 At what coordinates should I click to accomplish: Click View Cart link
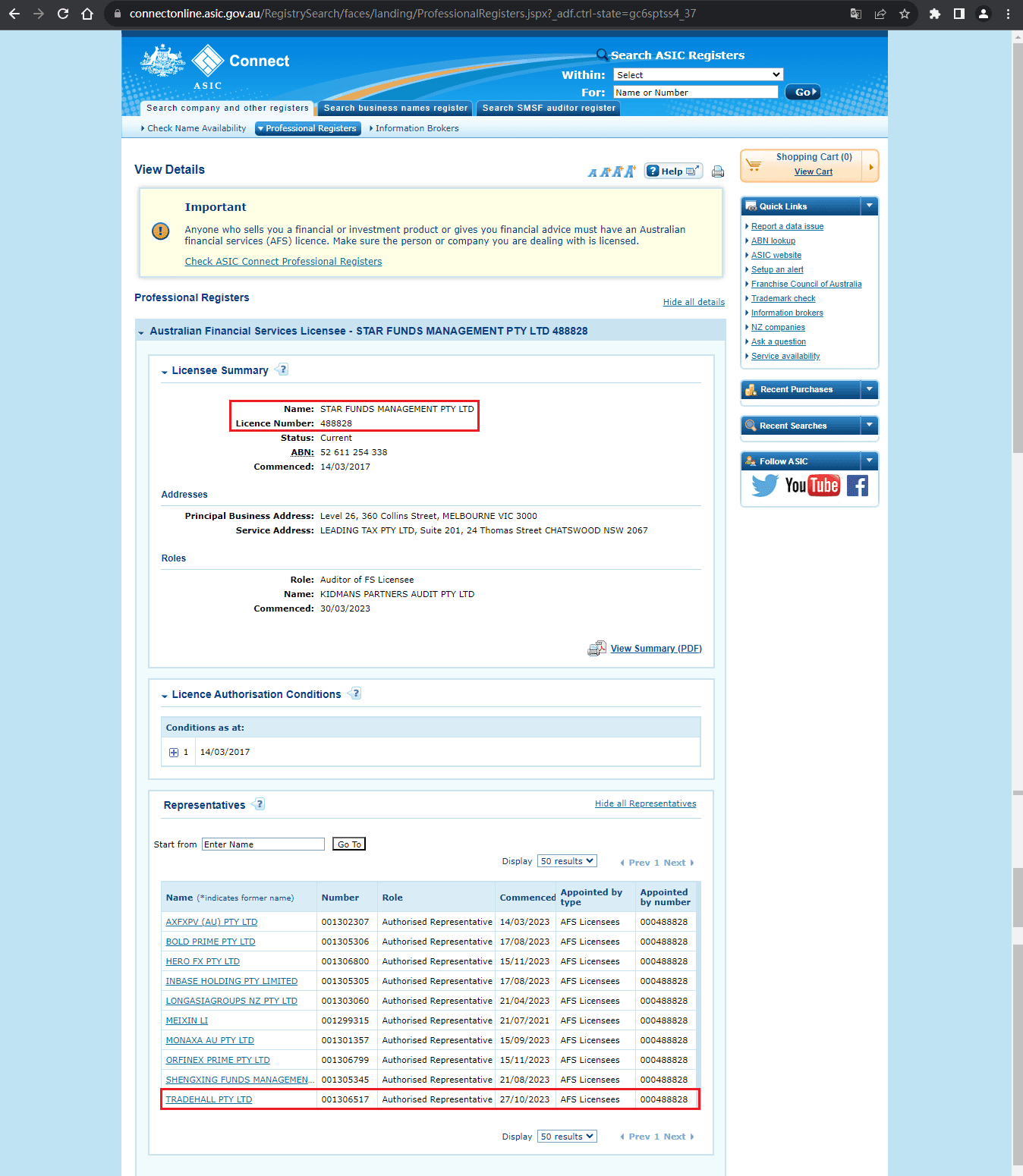[814, 171]
